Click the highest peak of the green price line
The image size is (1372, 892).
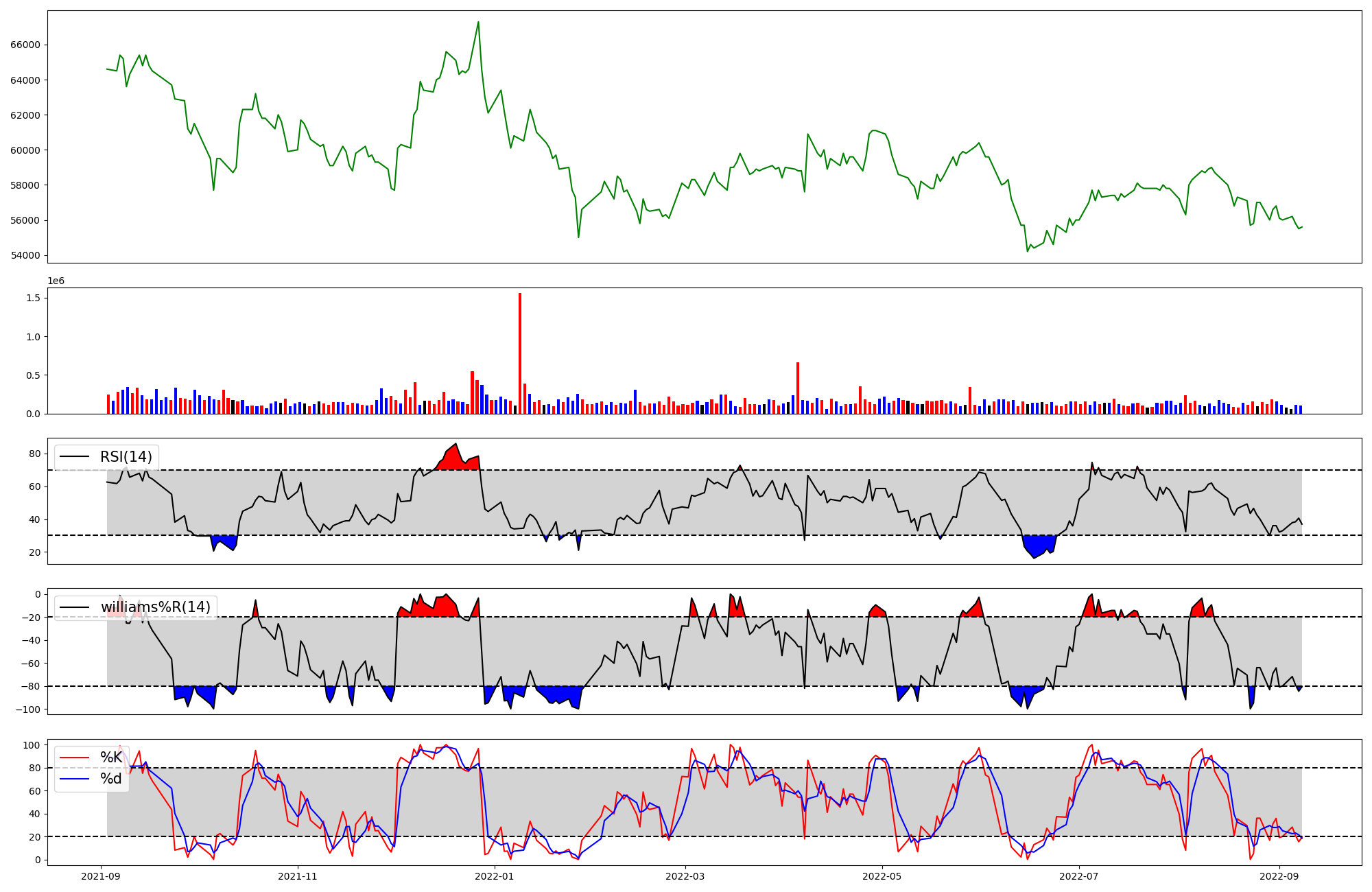click(x=478, y=23)
